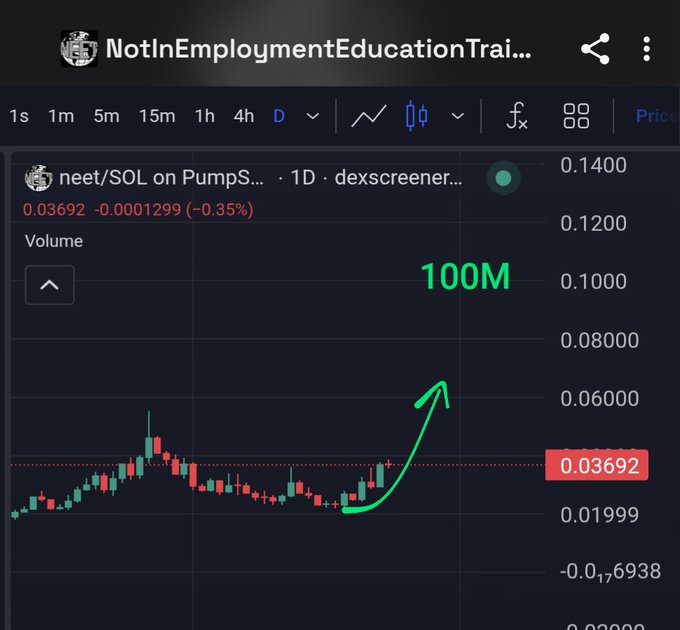This screenshot has width=680, height=630.
Task: Tap the 0.01999 price axis label
Action: 599,515
